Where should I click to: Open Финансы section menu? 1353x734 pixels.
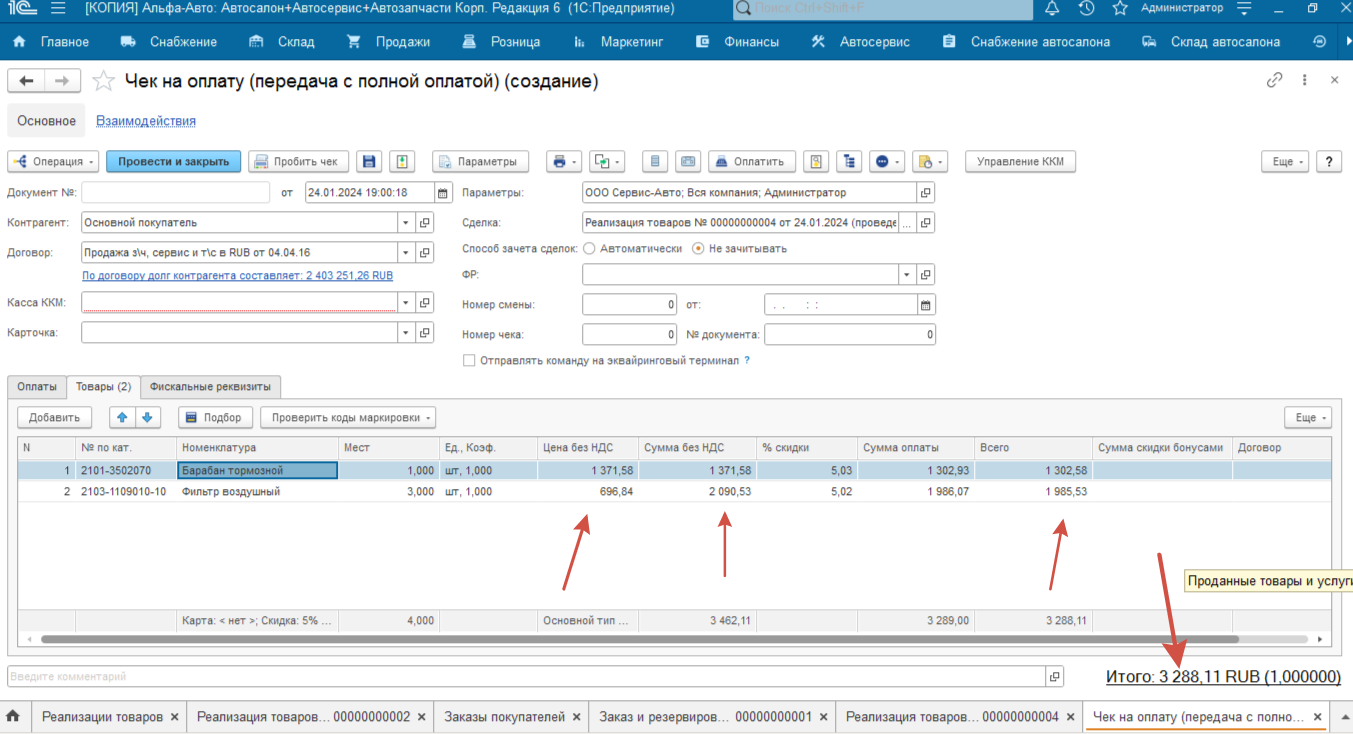point(738,42)
